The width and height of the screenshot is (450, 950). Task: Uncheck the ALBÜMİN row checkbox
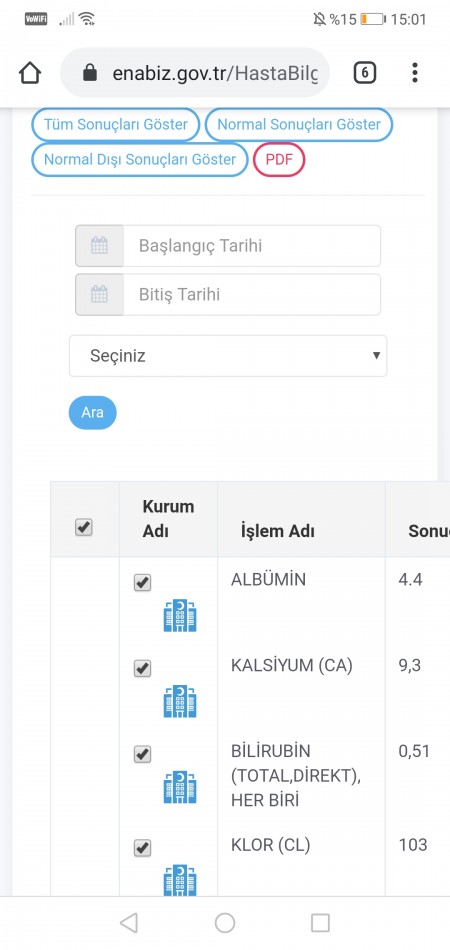click(142, 583)
